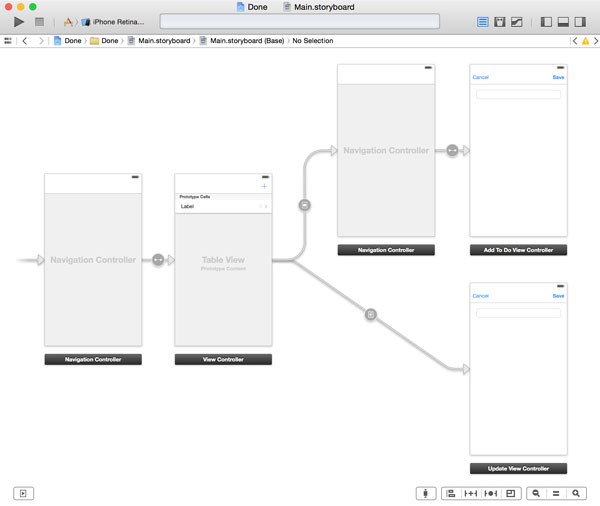
Task: Stop the running task
Action: coord(39,22)
